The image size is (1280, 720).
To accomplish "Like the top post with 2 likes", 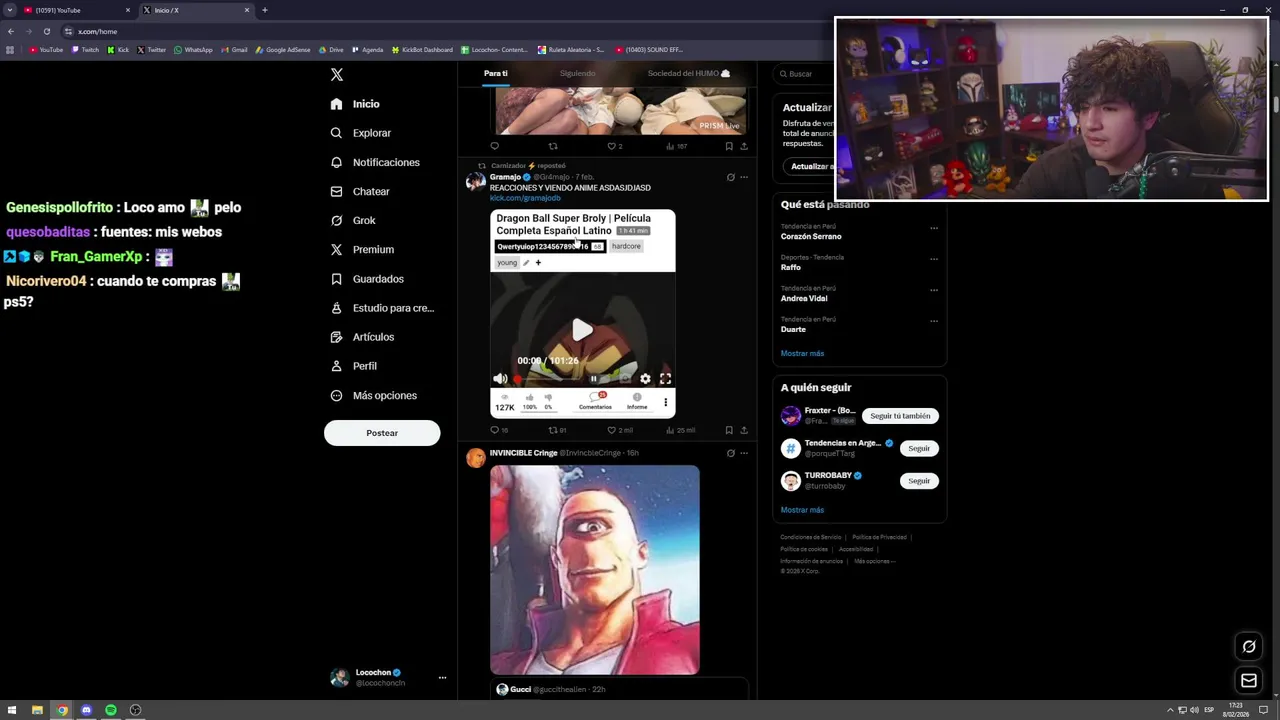I will (612, 146).
